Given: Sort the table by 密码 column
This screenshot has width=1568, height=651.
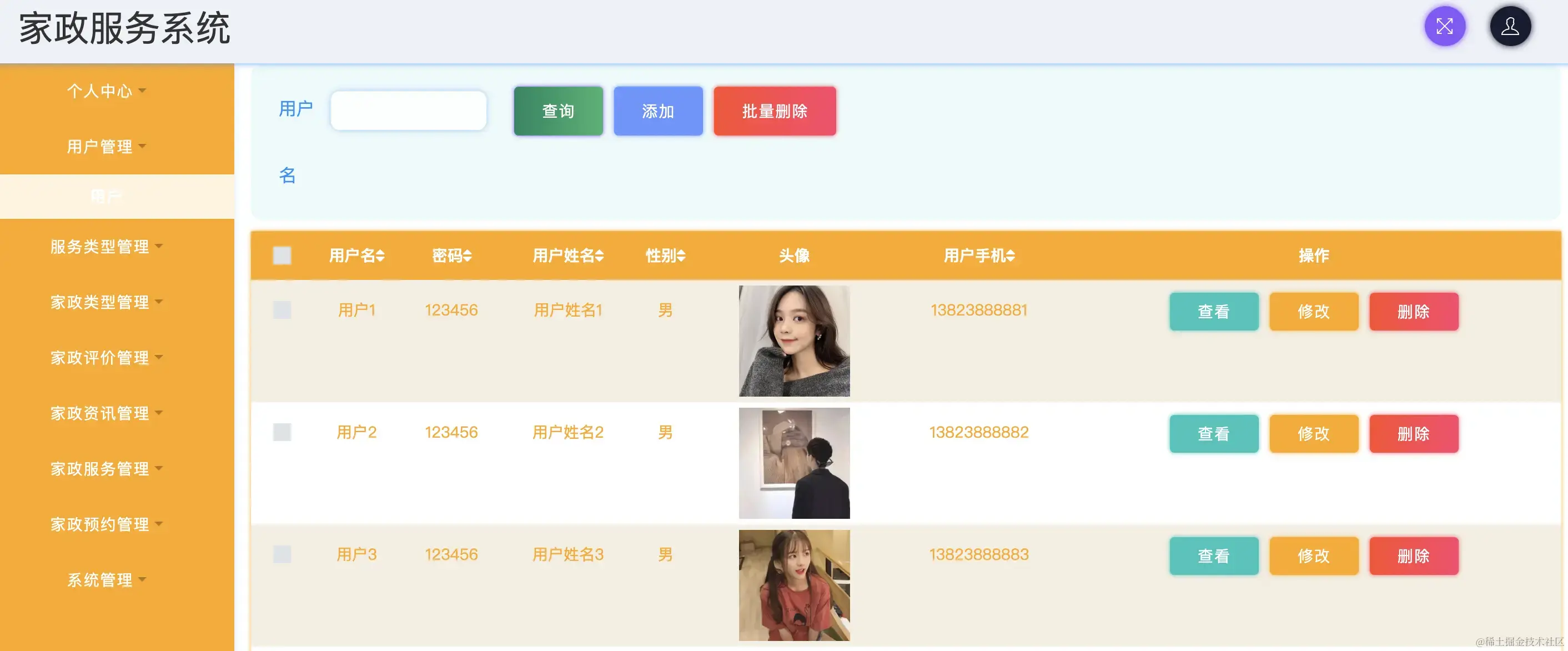Looking at the screenshot, I should click(x=451, y=256).
